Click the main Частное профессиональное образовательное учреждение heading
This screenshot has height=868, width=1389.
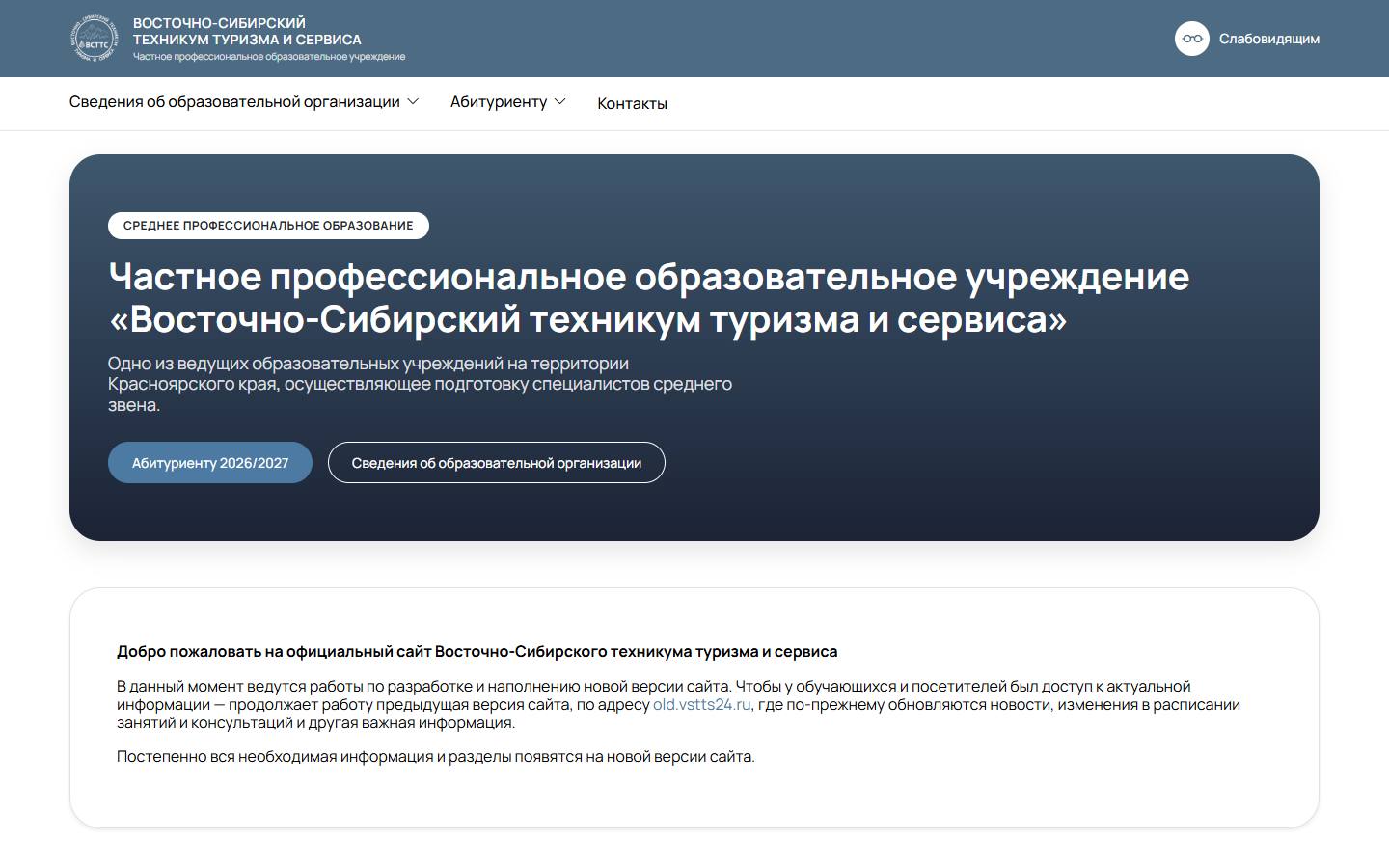pyautogui.click(x=648, y=297)
